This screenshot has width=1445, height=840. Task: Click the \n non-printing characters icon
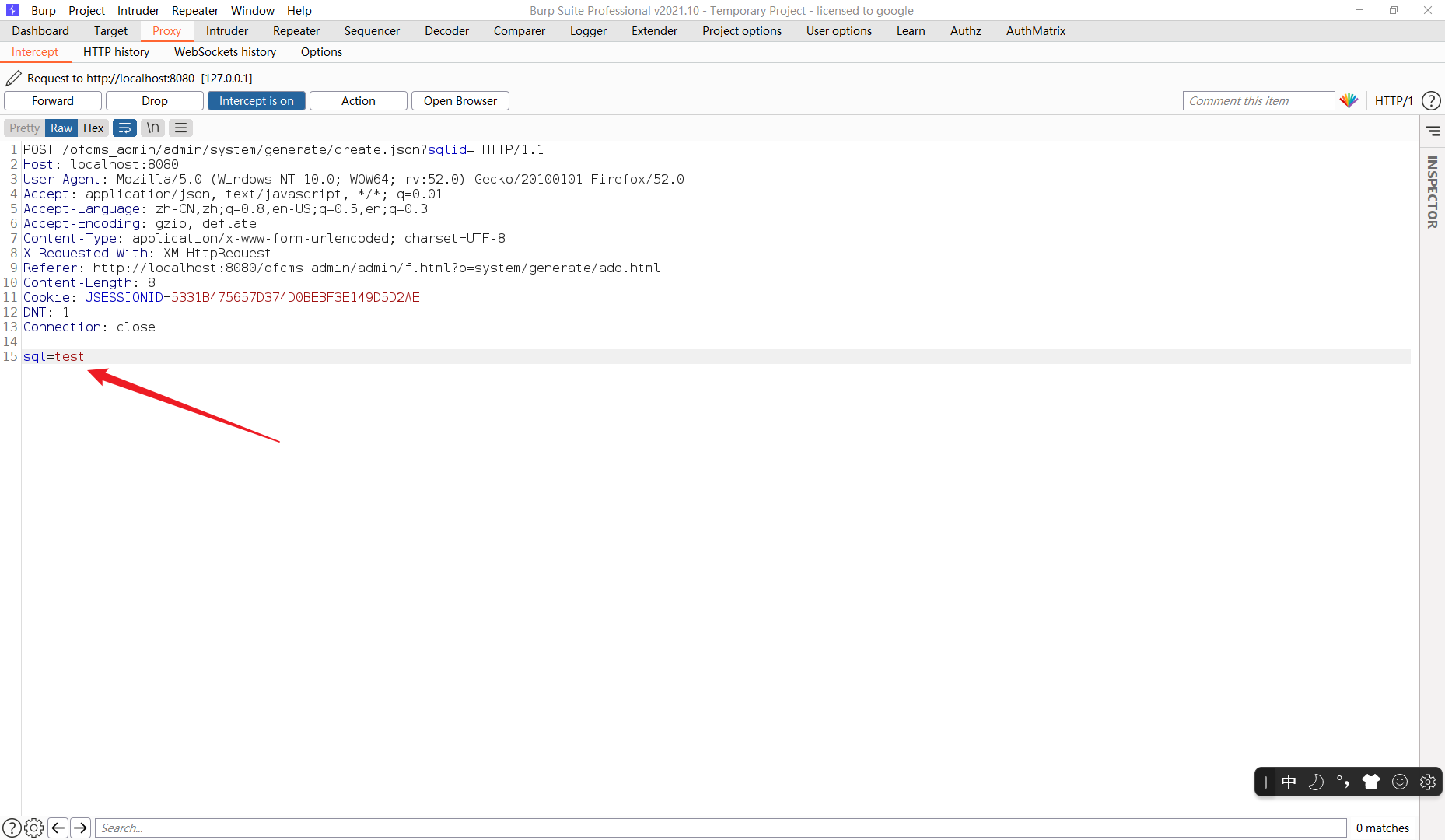pos(152,128)
